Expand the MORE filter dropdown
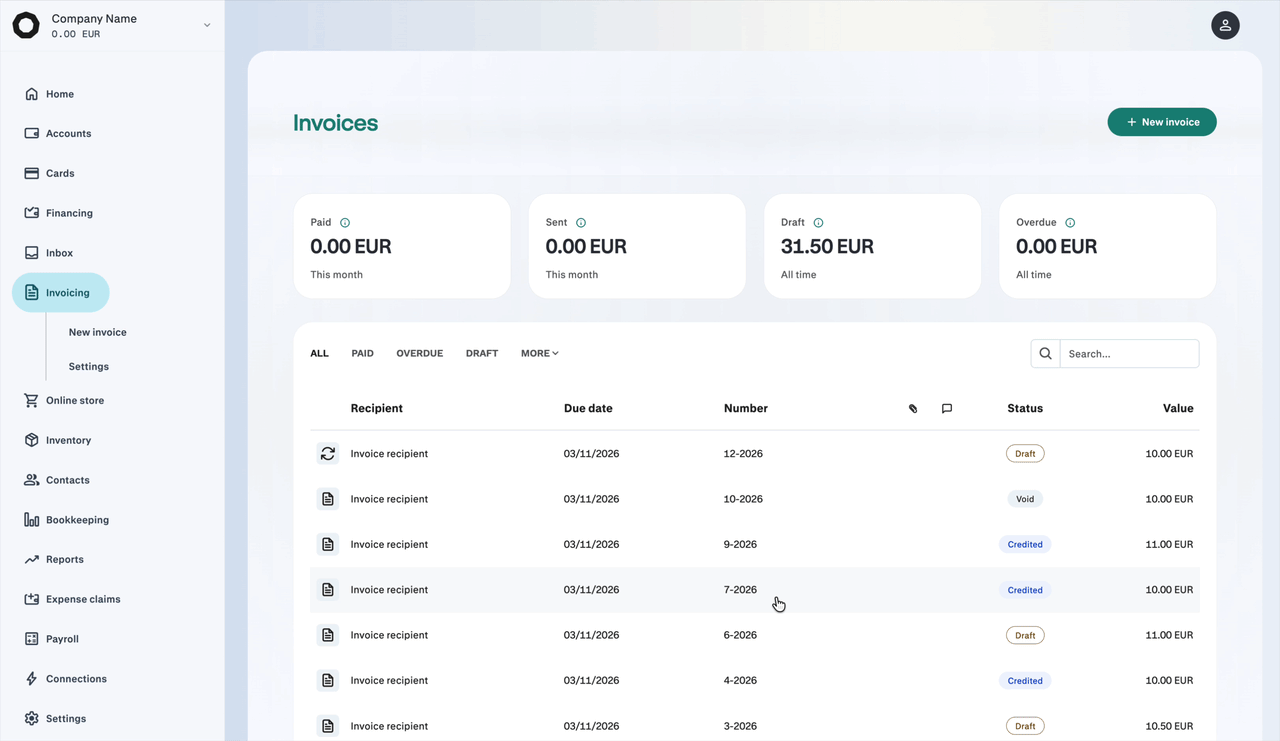The width and height of the screenshot is (1280, 741). pyautogui.click(x=540, y=353)
